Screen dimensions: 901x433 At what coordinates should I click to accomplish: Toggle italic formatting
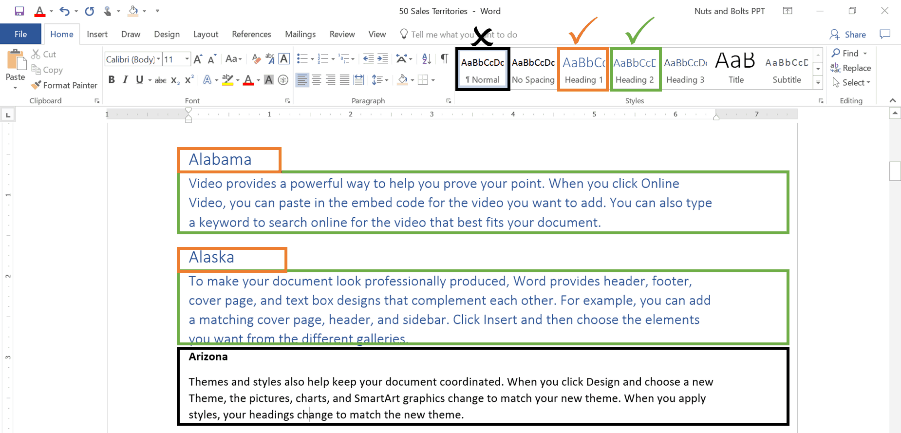125,80
